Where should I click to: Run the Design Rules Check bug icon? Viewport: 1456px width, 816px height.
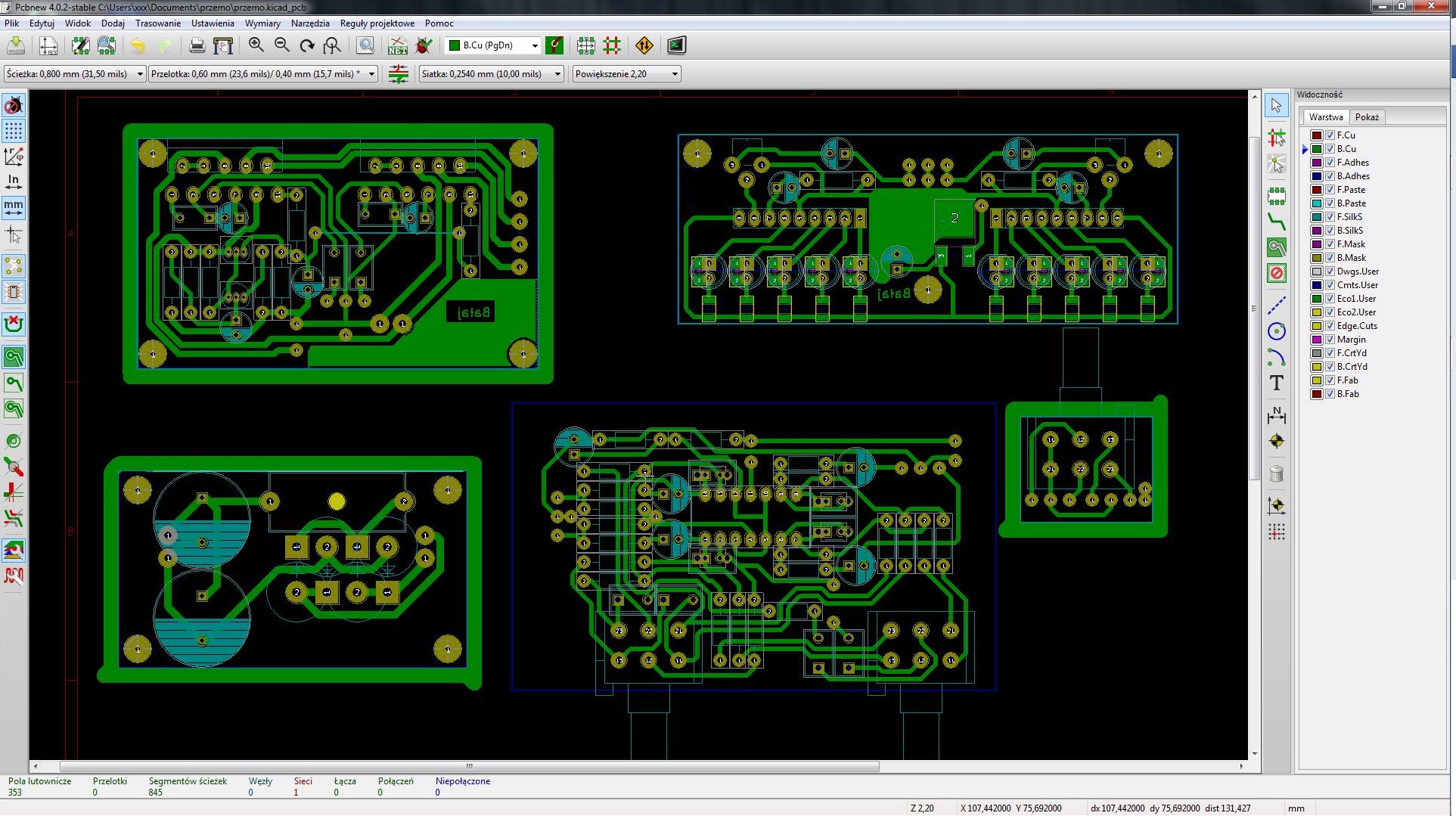tap(424, 45)
